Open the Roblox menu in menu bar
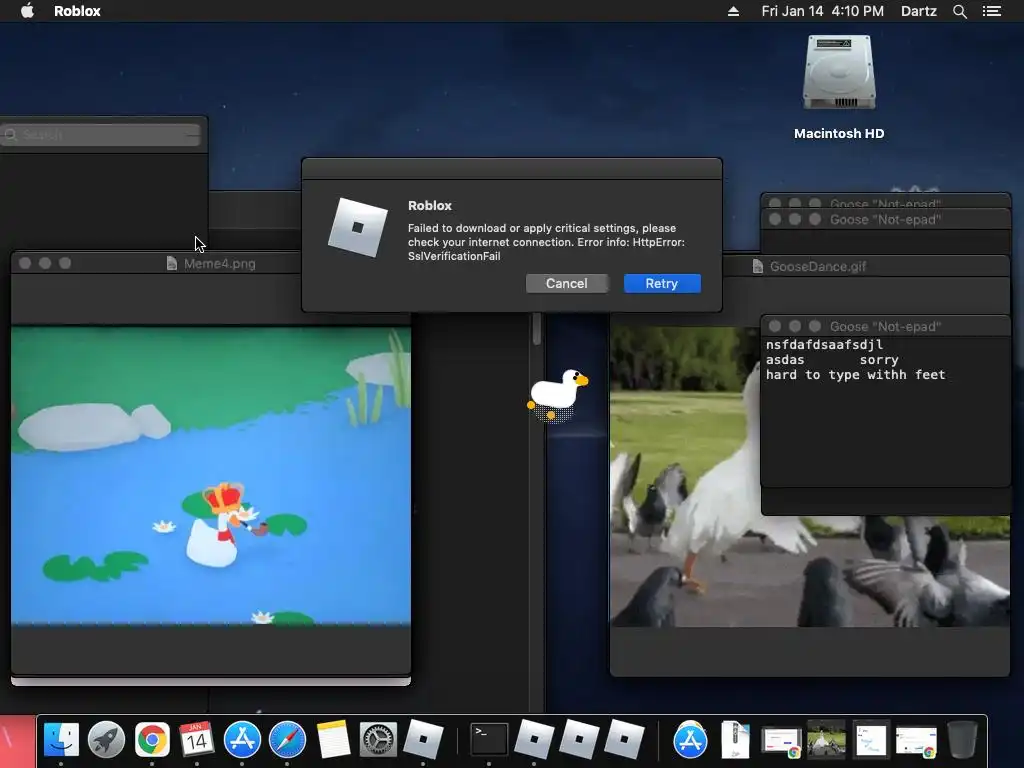This screenshot has height=768, width=1024. [x=77, y=11]
